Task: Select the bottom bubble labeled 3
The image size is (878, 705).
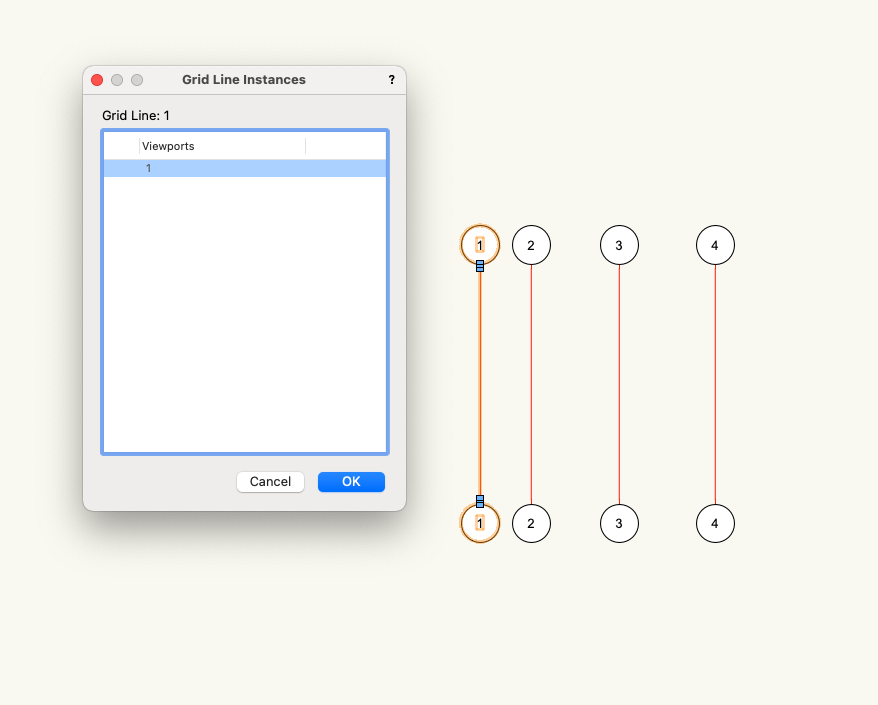Action: click(x=619, y=523)
